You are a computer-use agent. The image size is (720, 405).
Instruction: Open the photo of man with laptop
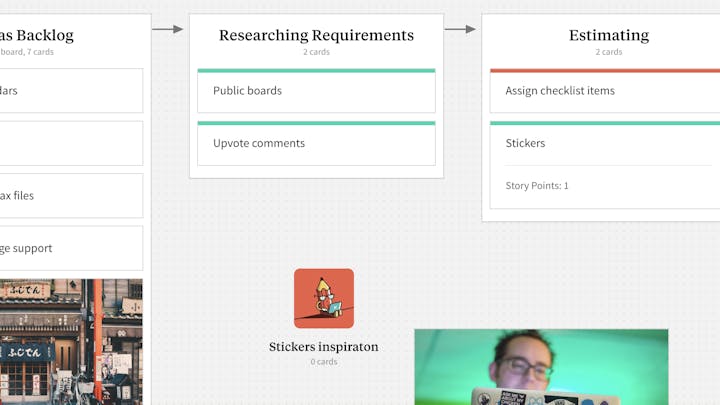pos(541,367)
